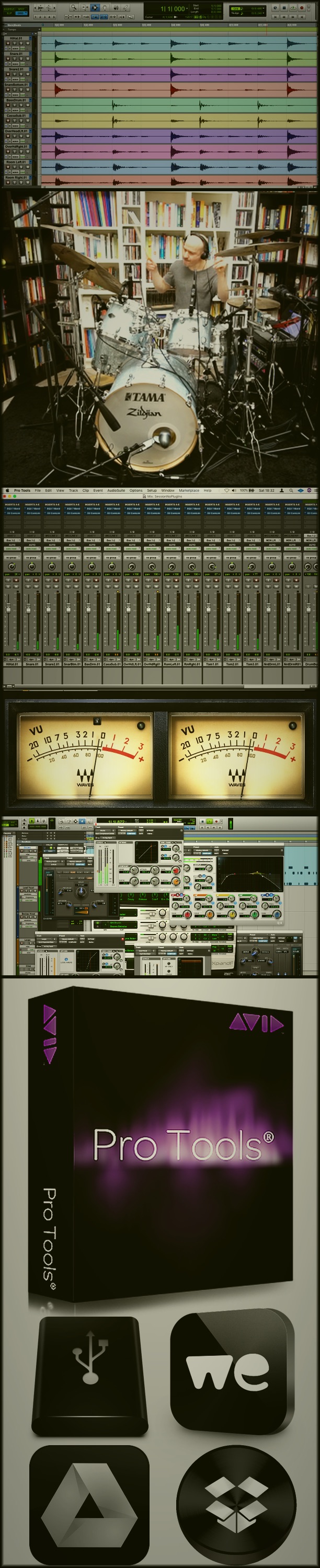The width and height of the screenshot is (320, 1568).
Task: Open the BasDrm.01 'no group' selector in mixer
Action: (x=92, y=558)
